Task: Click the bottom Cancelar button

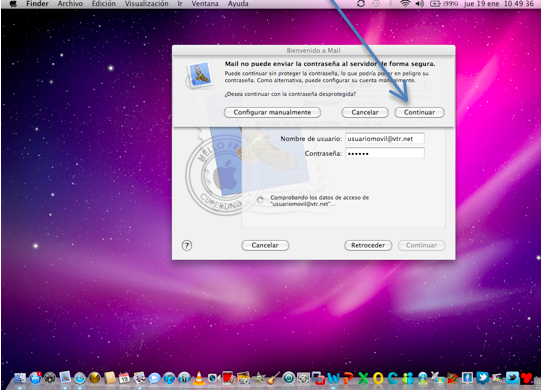Action: click(x=265, y=245)
